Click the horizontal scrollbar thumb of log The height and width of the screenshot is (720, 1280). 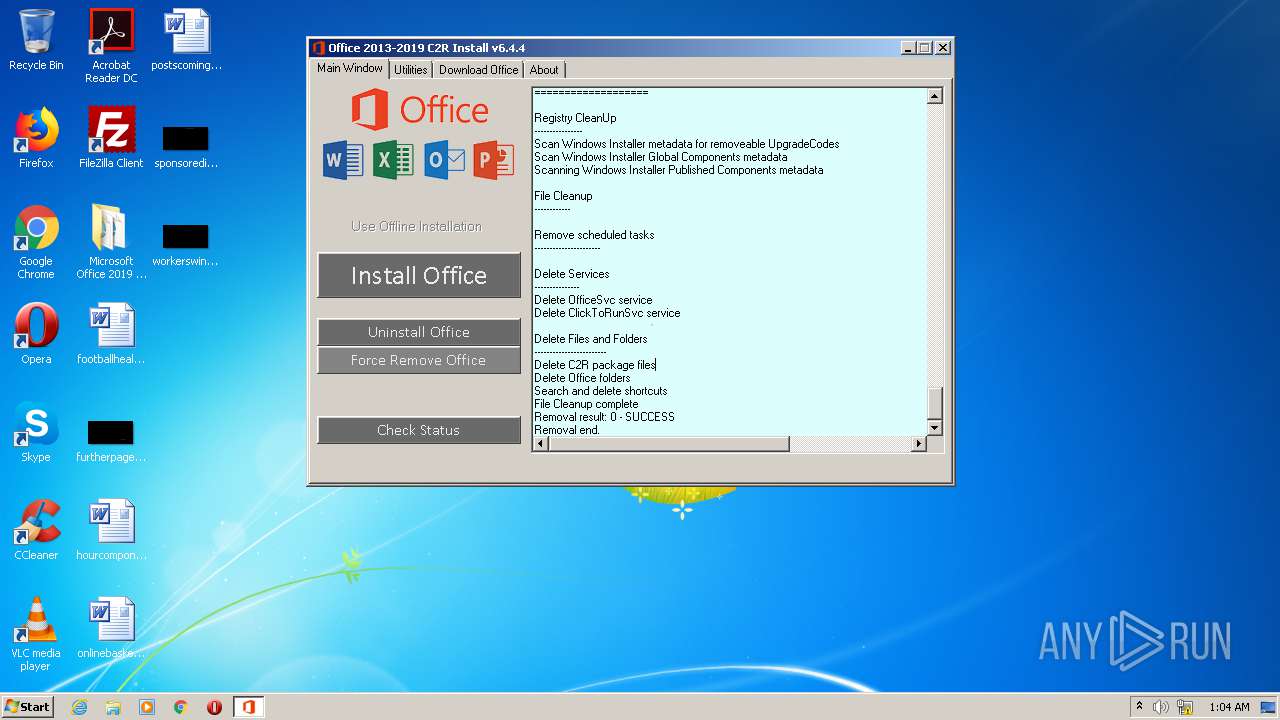coord(669,444)
